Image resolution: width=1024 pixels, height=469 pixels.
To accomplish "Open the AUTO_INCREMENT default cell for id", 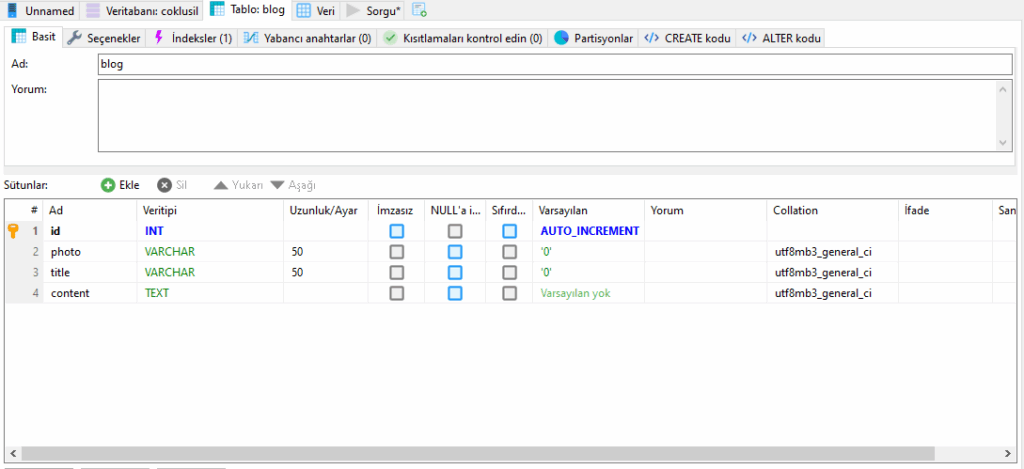I will [x=589, y=231].
